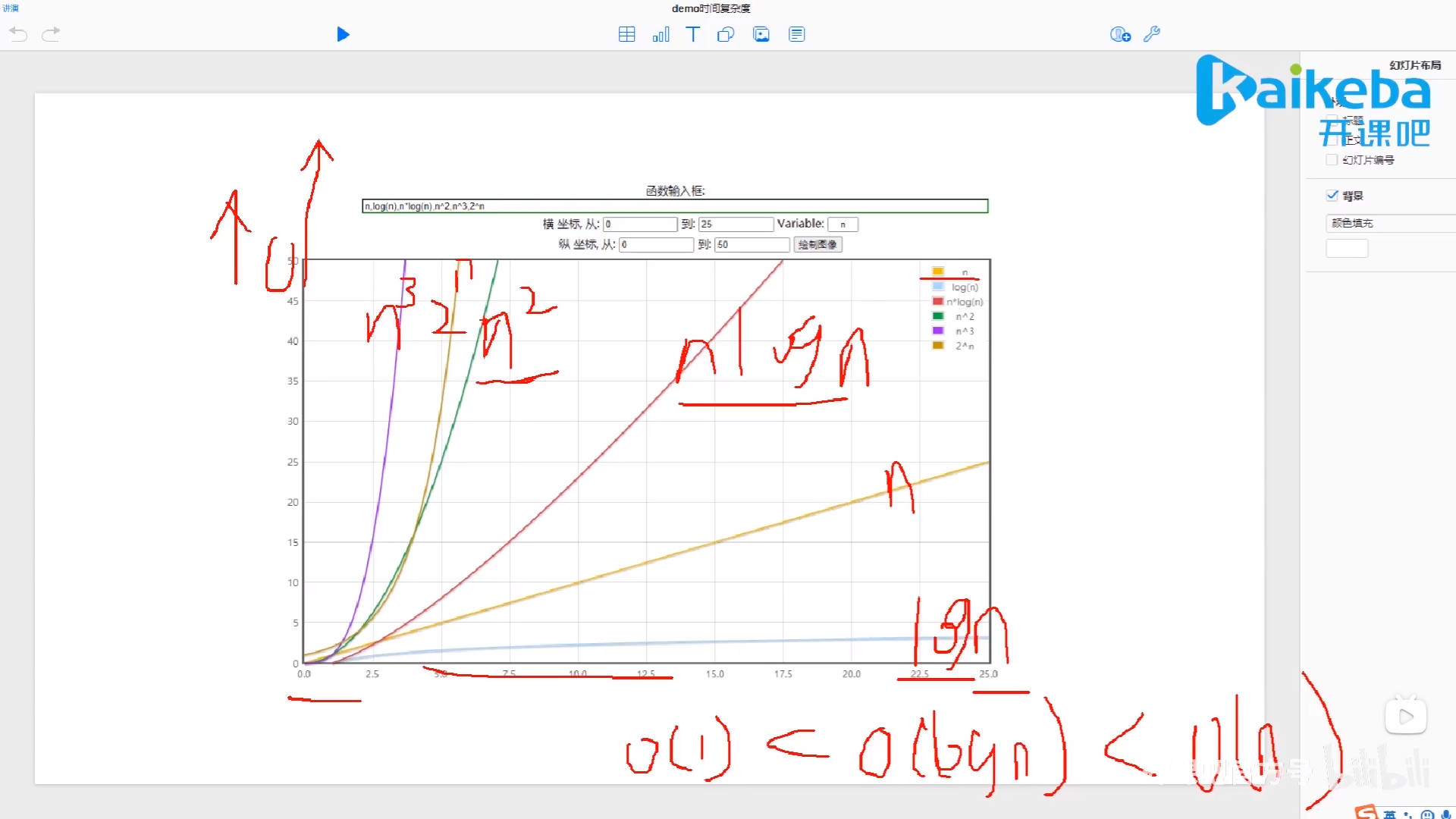The image size is (1456, 819).
Task: Insert a table using the table icon
Action: [x=626, y=34]
